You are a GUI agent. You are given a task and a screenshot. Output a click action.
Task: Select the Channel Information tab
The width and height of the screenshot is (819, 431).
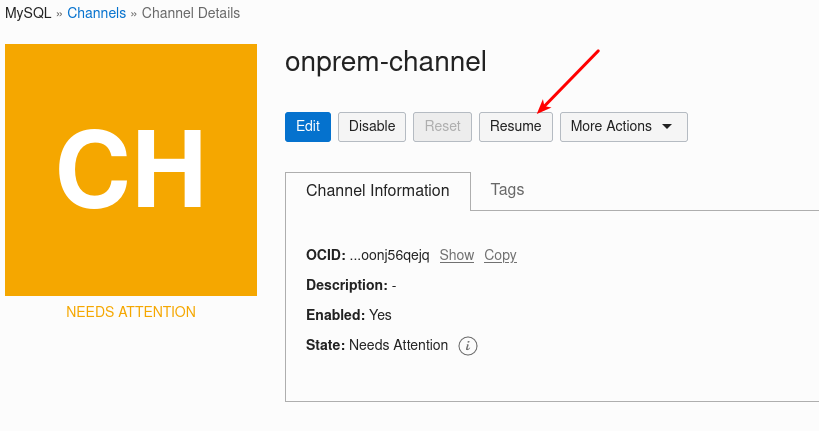point(378,191)
